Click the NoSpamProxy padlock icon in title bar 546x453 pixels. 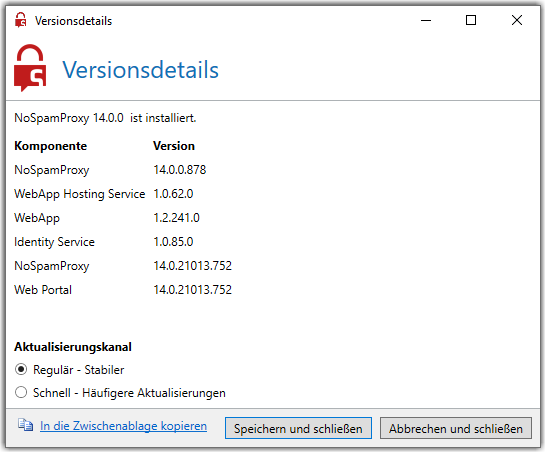pyautogui.click(x=21, y=20)
